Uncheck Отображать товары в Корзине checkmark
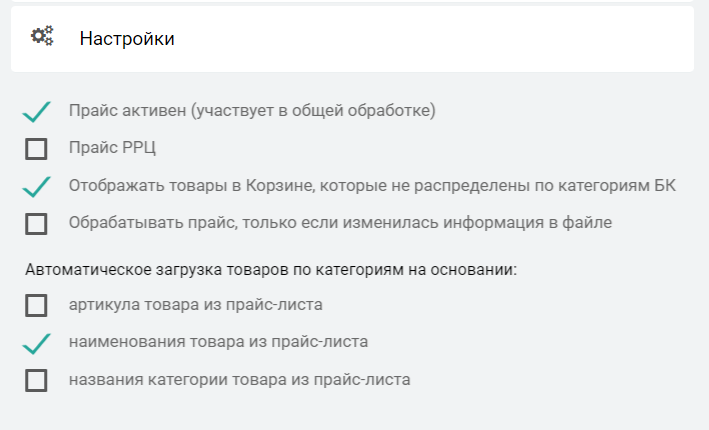Viewport: 709px width, 430px height. pos(36,187)
